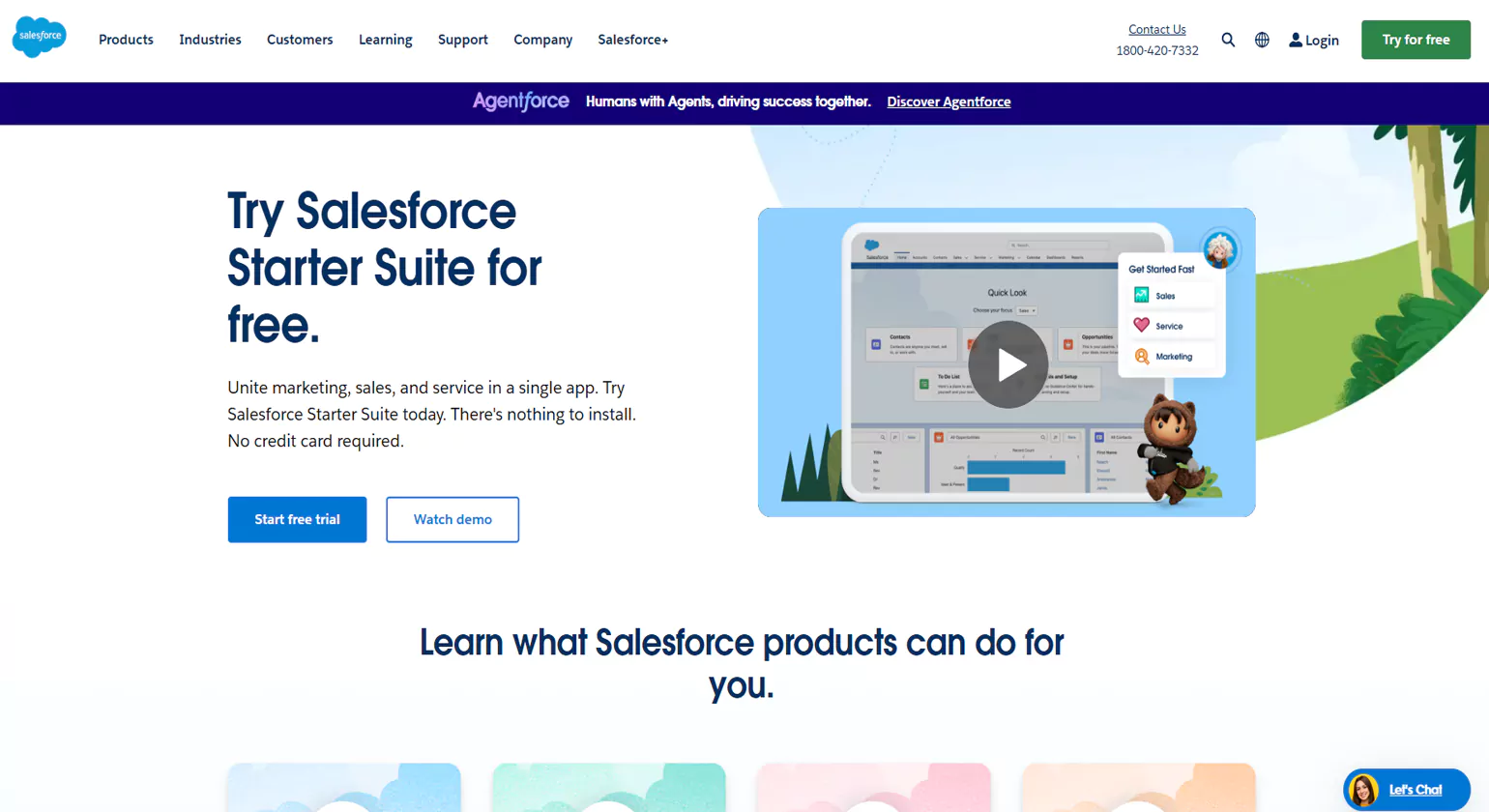The height and width of the screenshot is (812, 1489).
Task: Open the Discover Agentforce link
Action: pyautogui.click(x=948, y=101)
